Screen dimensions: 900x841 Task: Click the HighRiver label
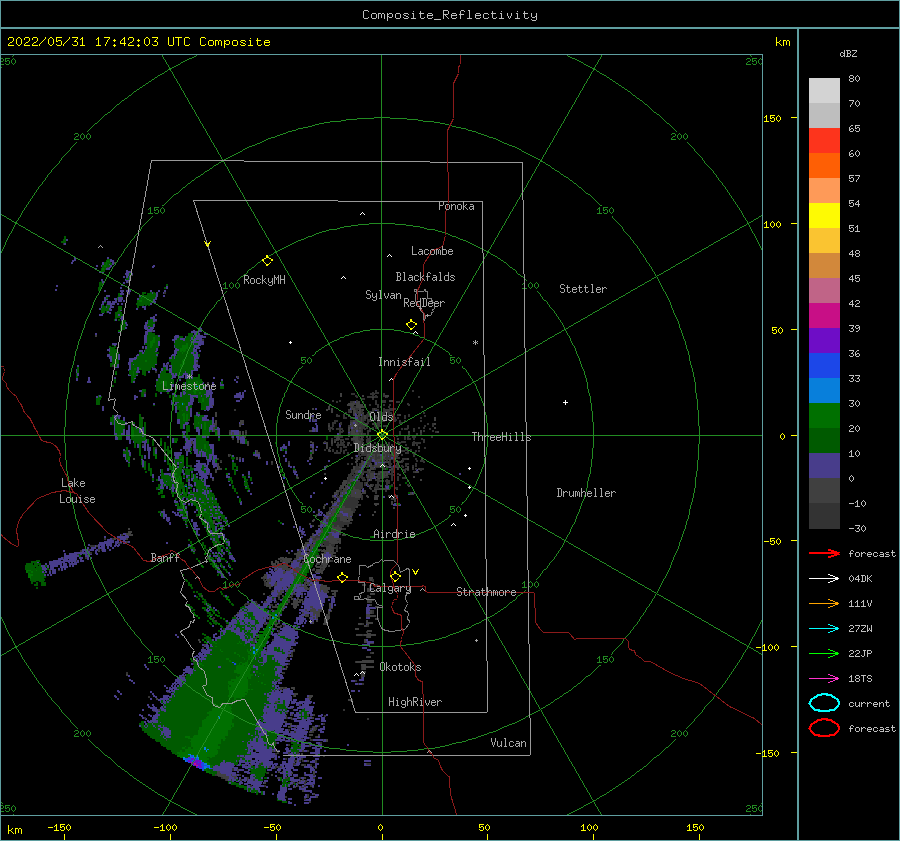pyautogui.click(x=415, y=703)
